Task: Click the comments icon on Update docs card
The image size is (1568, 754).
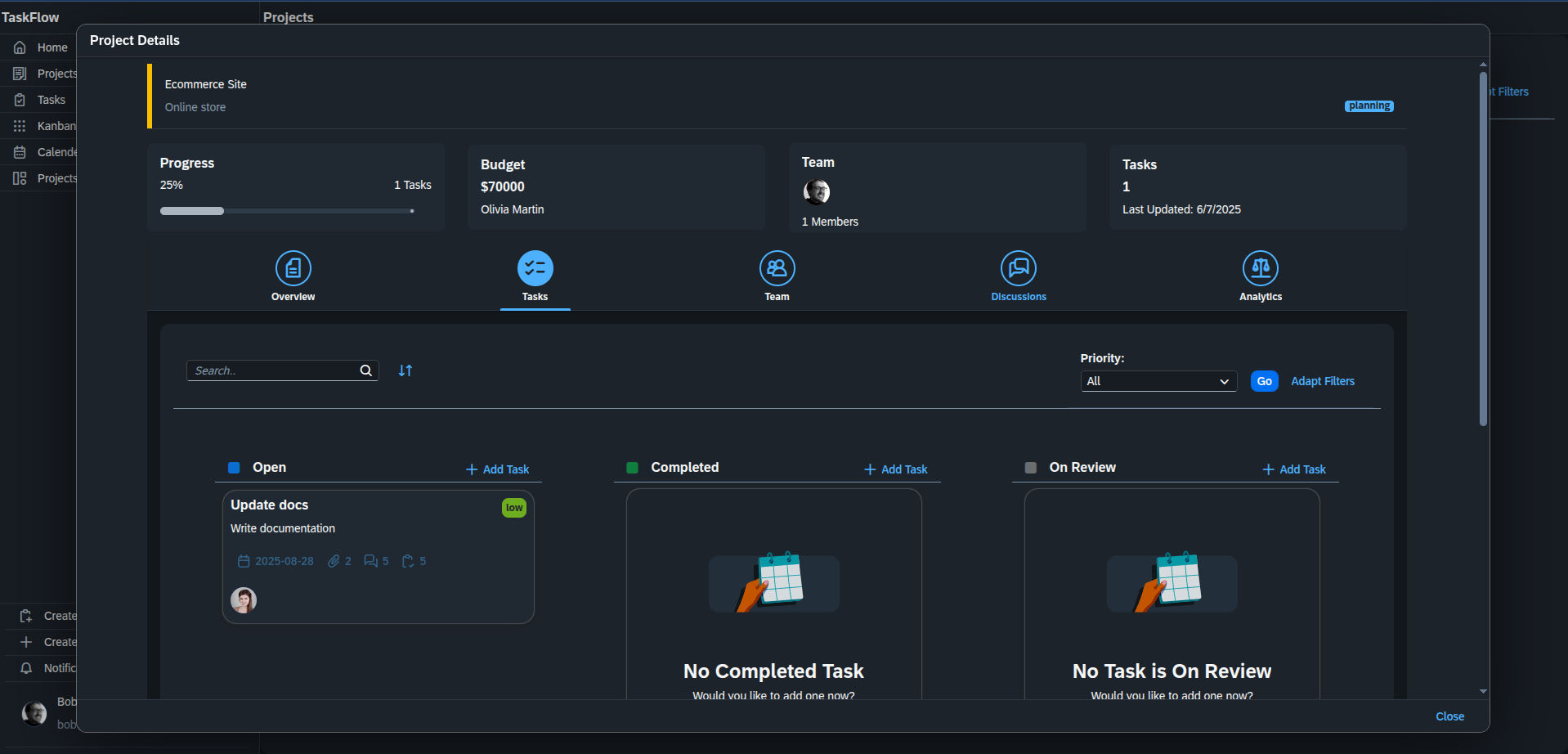Action: tap(370, 561)
